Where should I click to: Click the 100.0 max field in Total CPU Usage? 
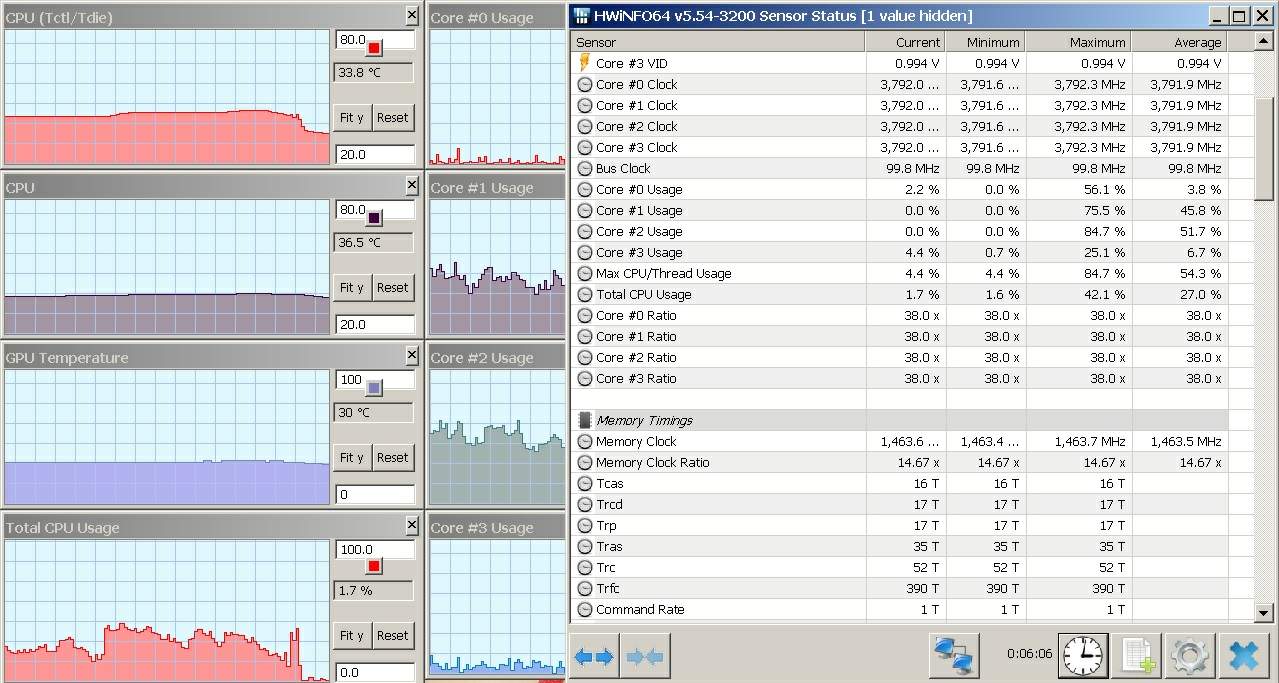(374, 549)
